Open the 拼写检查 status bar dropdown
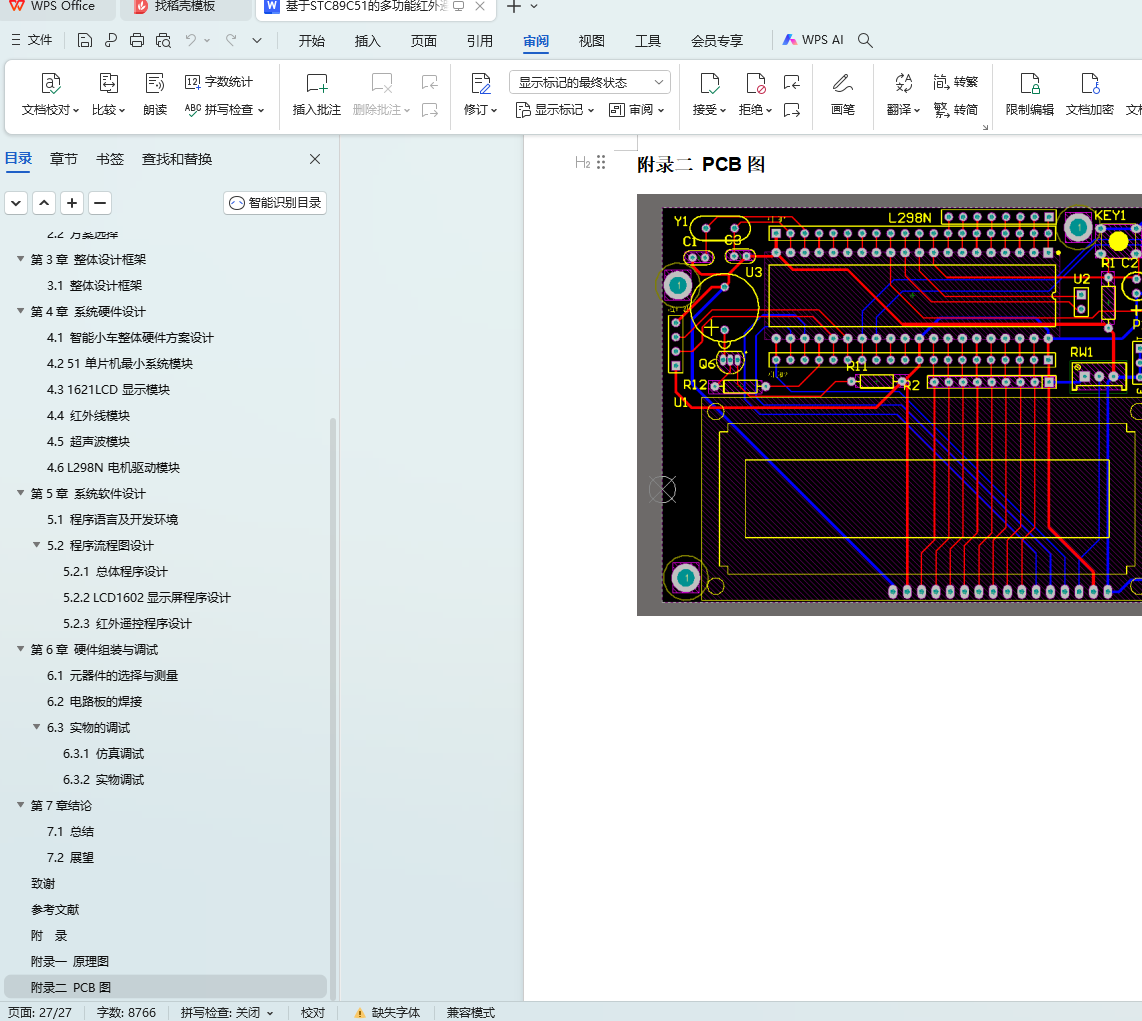 227,1013
